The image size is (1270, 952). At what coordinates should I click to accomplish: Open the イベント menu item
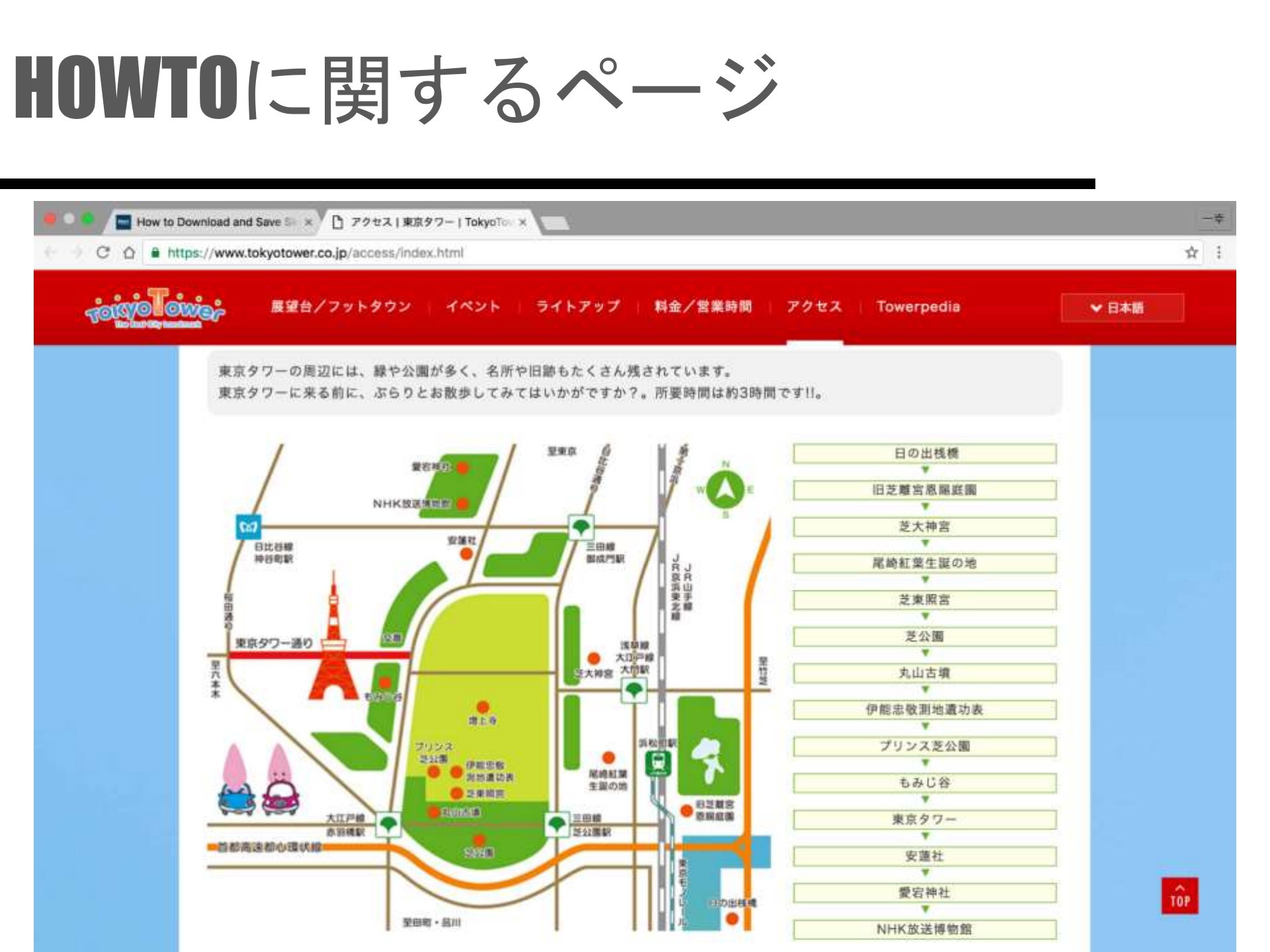(x=473, y=307)
